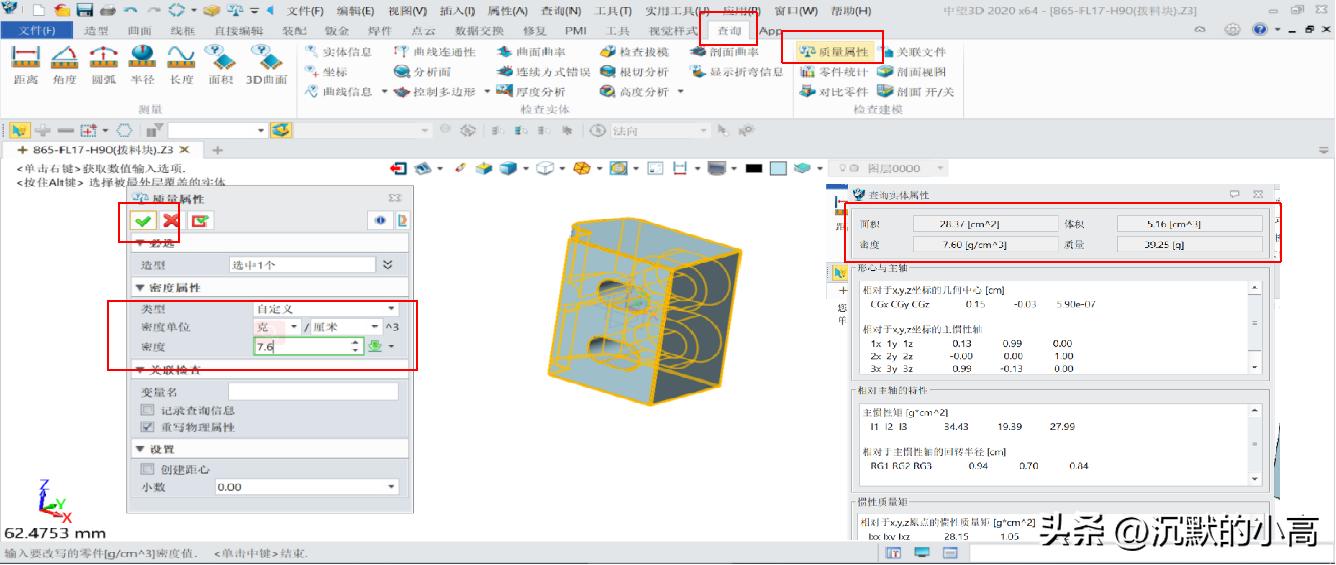Screen dimensions: 1336x565
Task: Click the save disk icon in quick access toolbar
Action: coord(84,10)
